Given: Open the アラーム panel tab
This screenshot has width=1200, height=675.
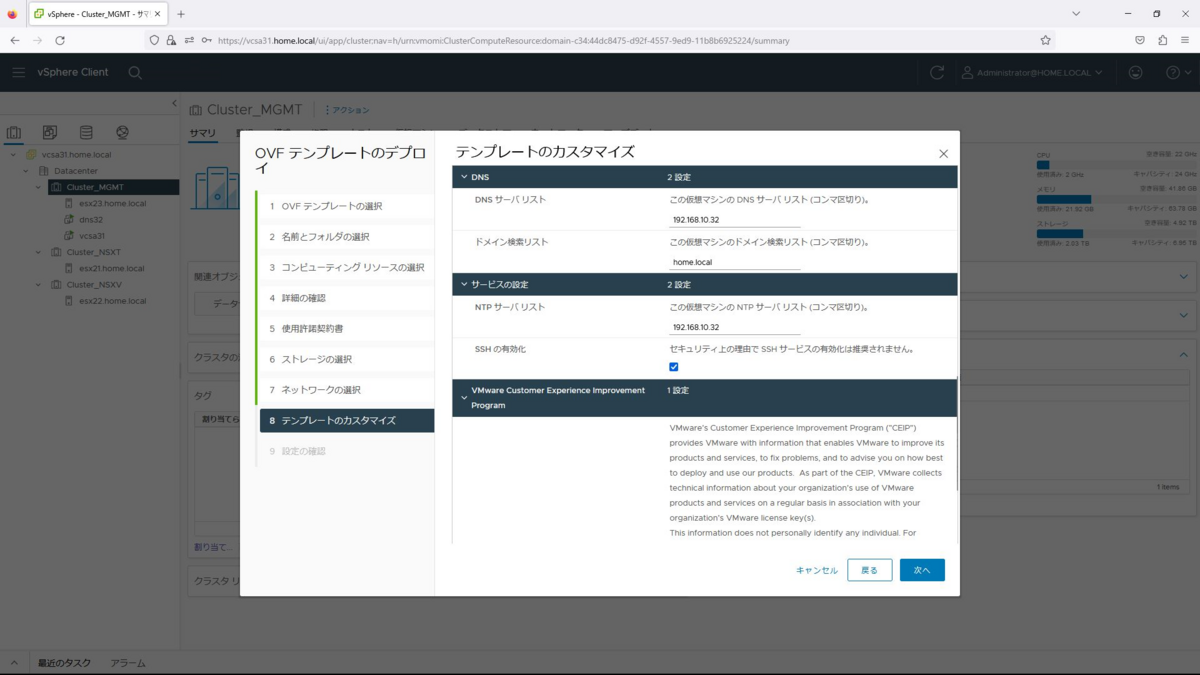Looking at the screenshot, I should (128, 663).
